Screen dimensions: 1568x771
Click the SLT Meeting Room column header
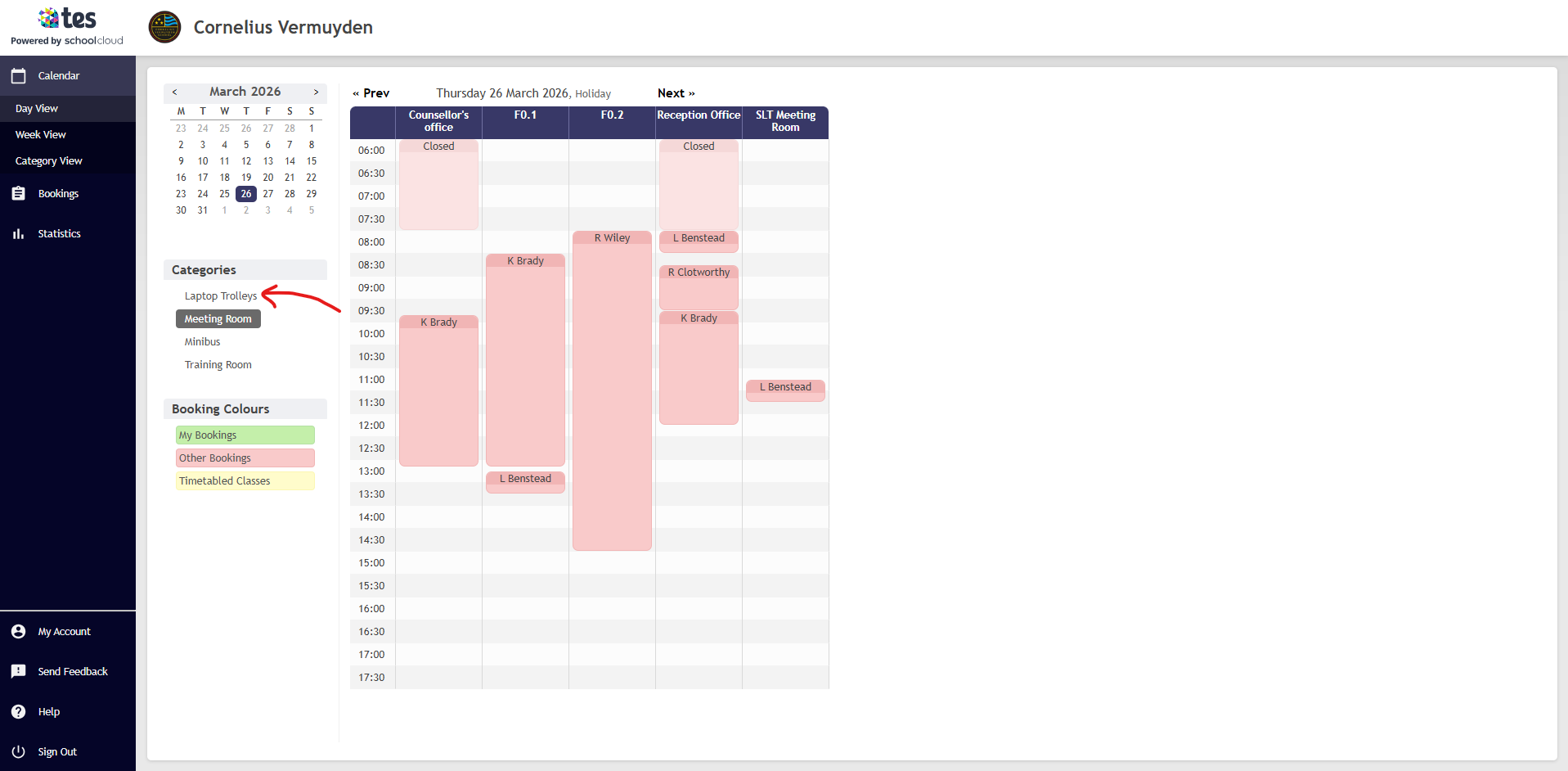point(785,122)
